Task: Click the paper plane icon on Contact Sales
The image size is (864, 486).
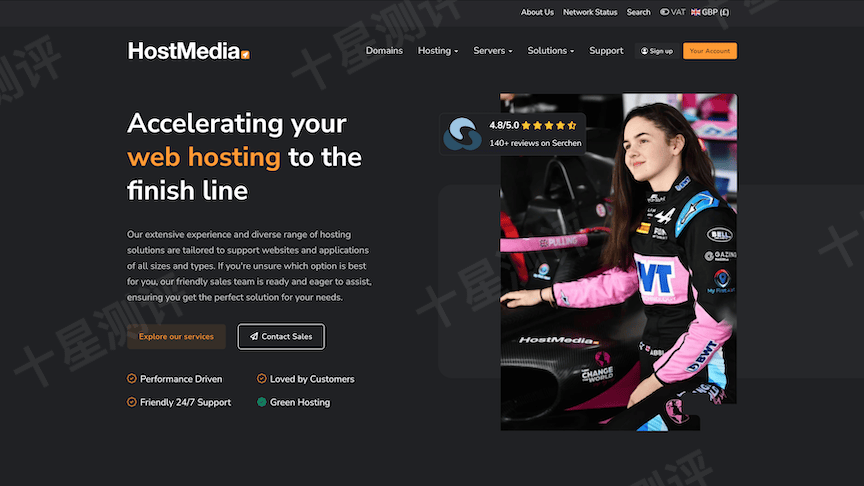Action: [x=254, y=337]
